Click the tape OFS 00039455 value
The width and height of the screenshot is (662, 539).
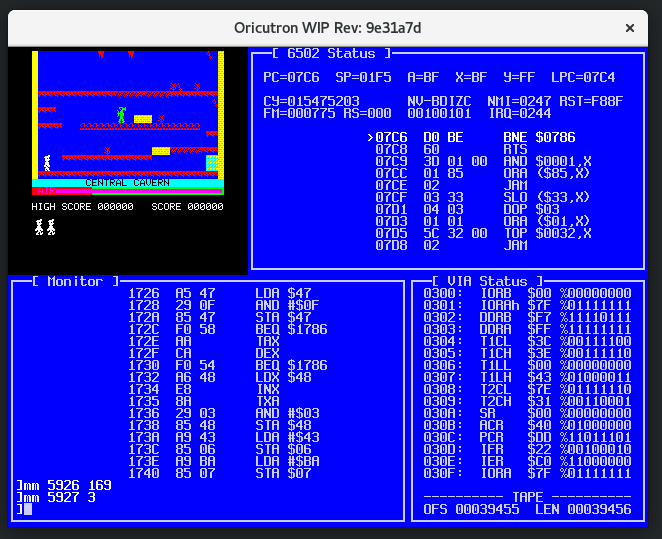[471, 509]
